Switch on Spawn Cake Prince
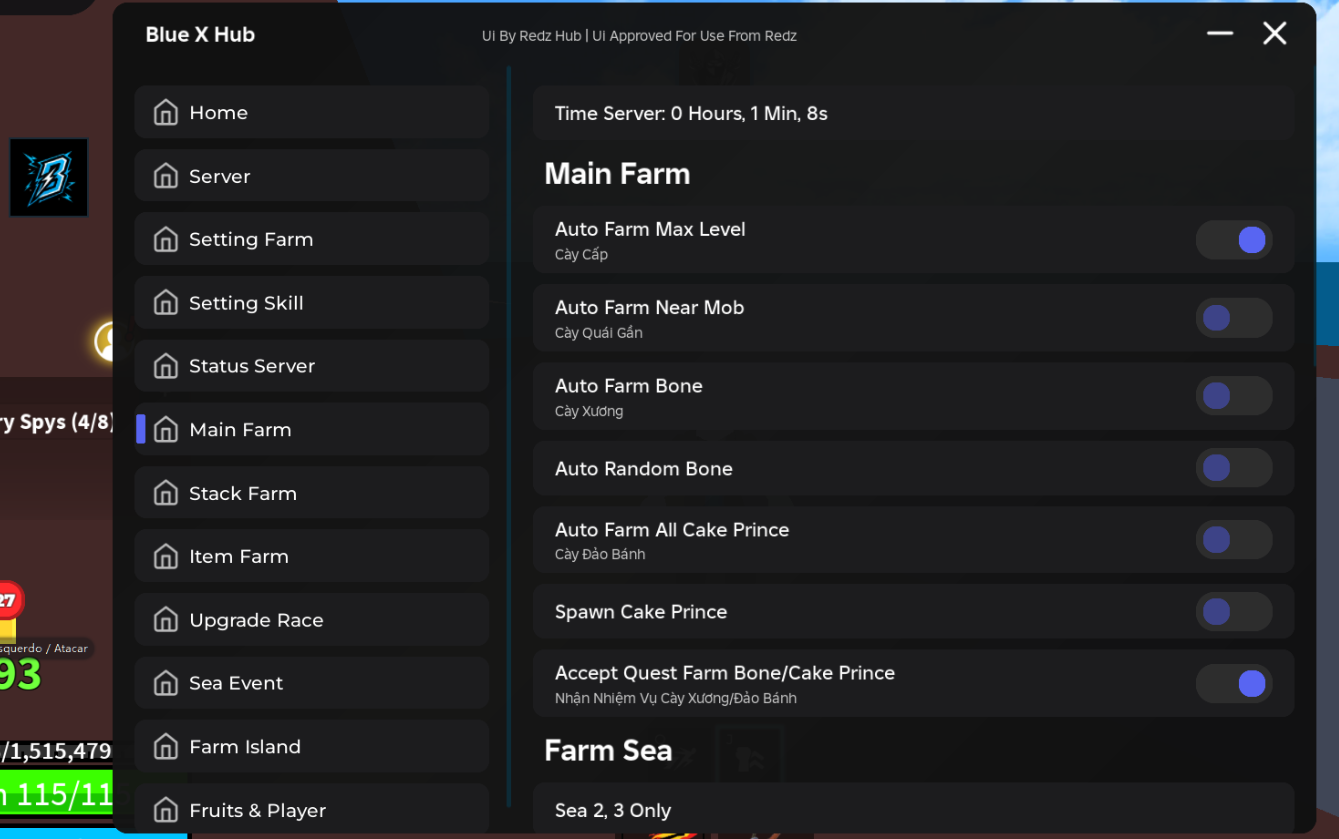This screenshot has height=839, width=1339. pyautogui.click(x=1234, y=612)
